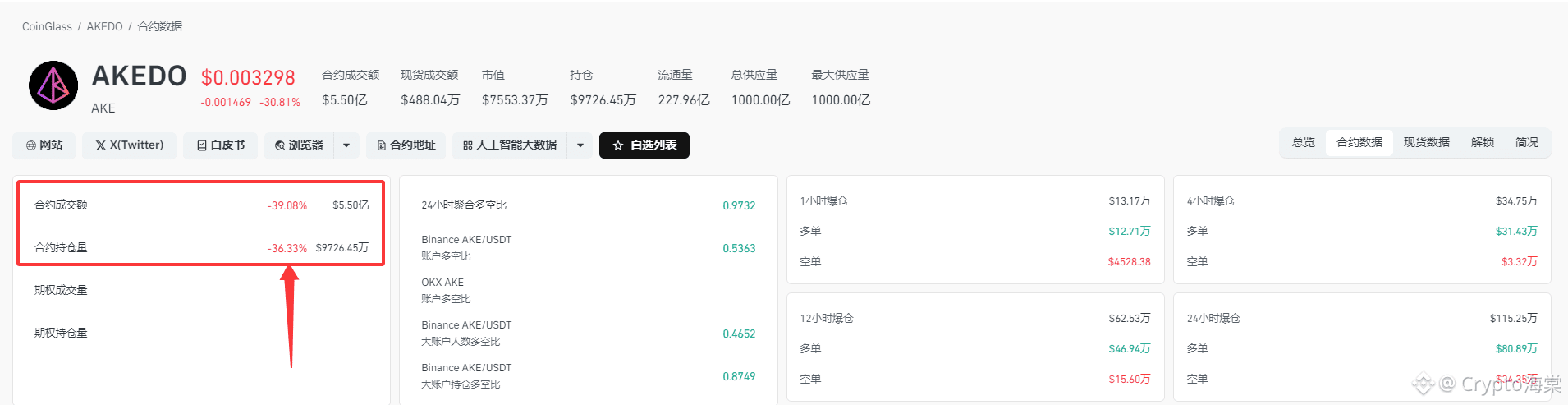Click the Binance 账户多空比 row

point(588,248)
